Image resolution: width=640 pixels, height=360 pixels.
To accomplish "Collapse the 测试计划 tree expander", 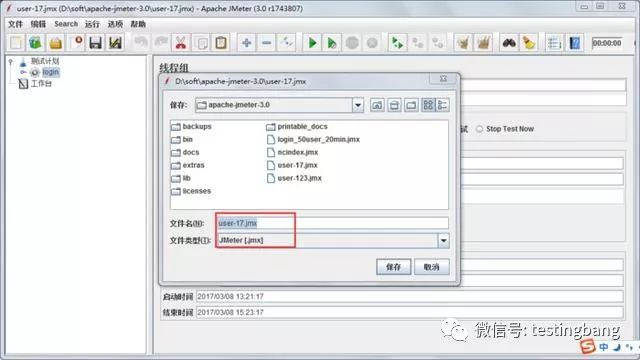I will (x=11, y=62).
